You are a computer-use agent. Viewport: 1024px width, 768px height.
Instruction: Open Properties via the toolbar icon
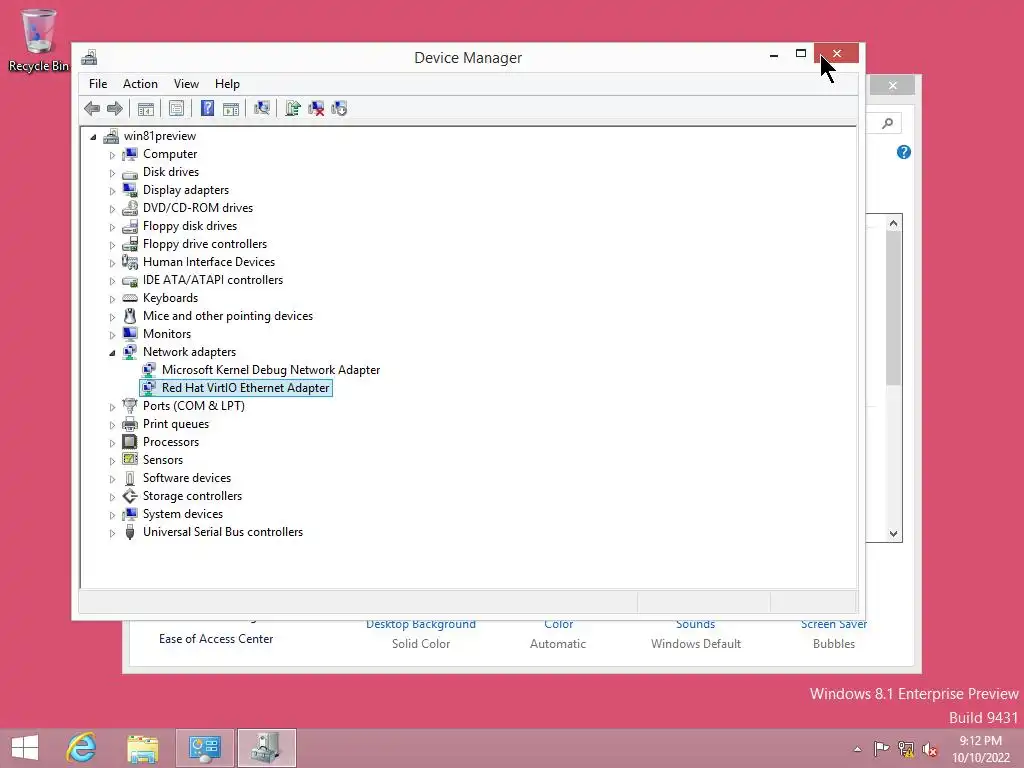tap(176, 108)
